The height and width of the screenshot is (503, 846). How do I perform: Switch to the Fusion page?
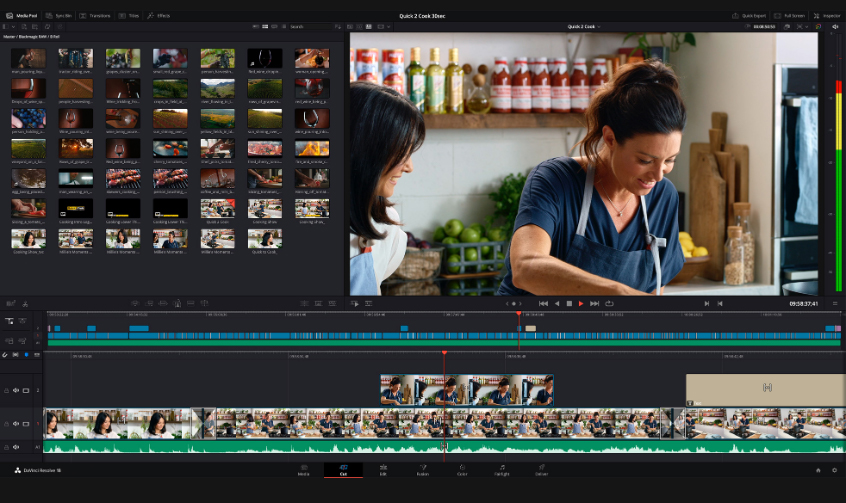click(x=422, y=470)
